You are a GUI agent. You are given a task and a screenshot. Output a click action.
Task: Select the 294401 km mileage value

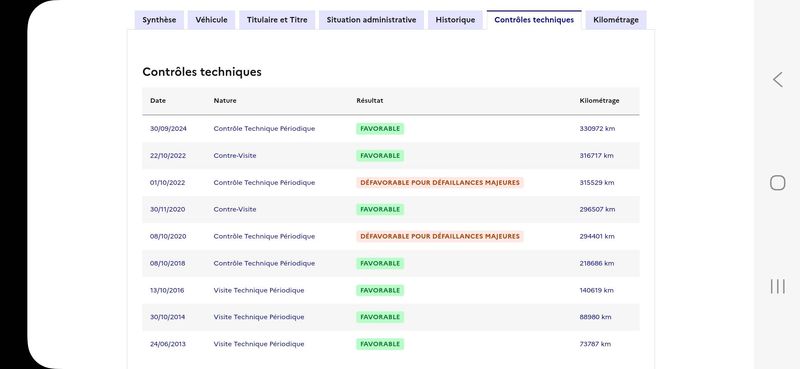point(597,236)
